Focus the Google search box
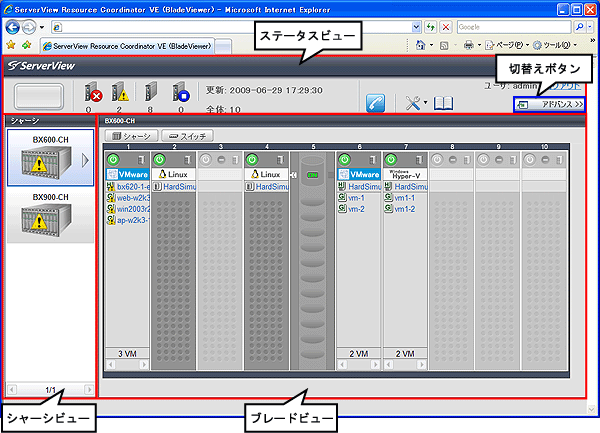The width and height of the screenshot is (600, 433). coord(514,27)
